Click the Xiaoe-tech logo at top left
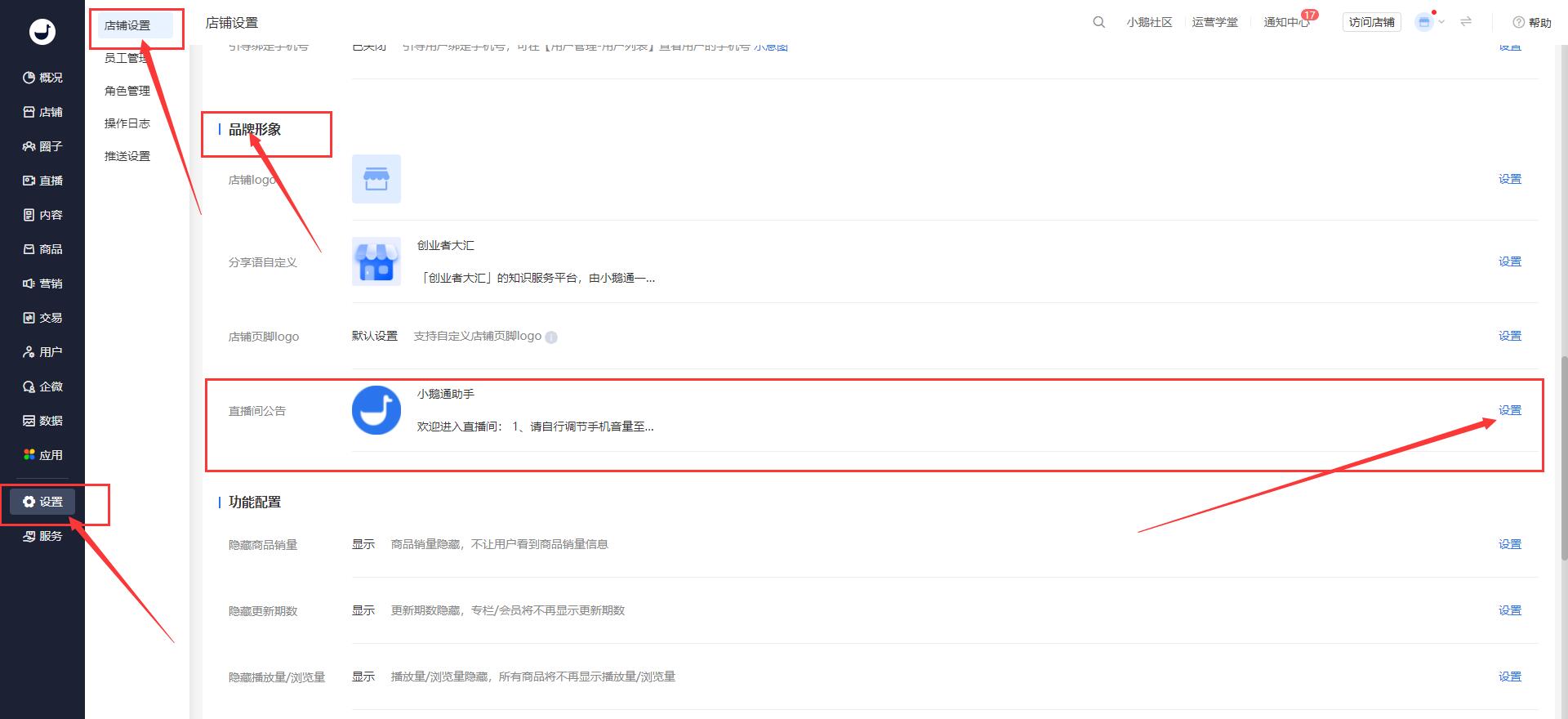 (42, 32)
